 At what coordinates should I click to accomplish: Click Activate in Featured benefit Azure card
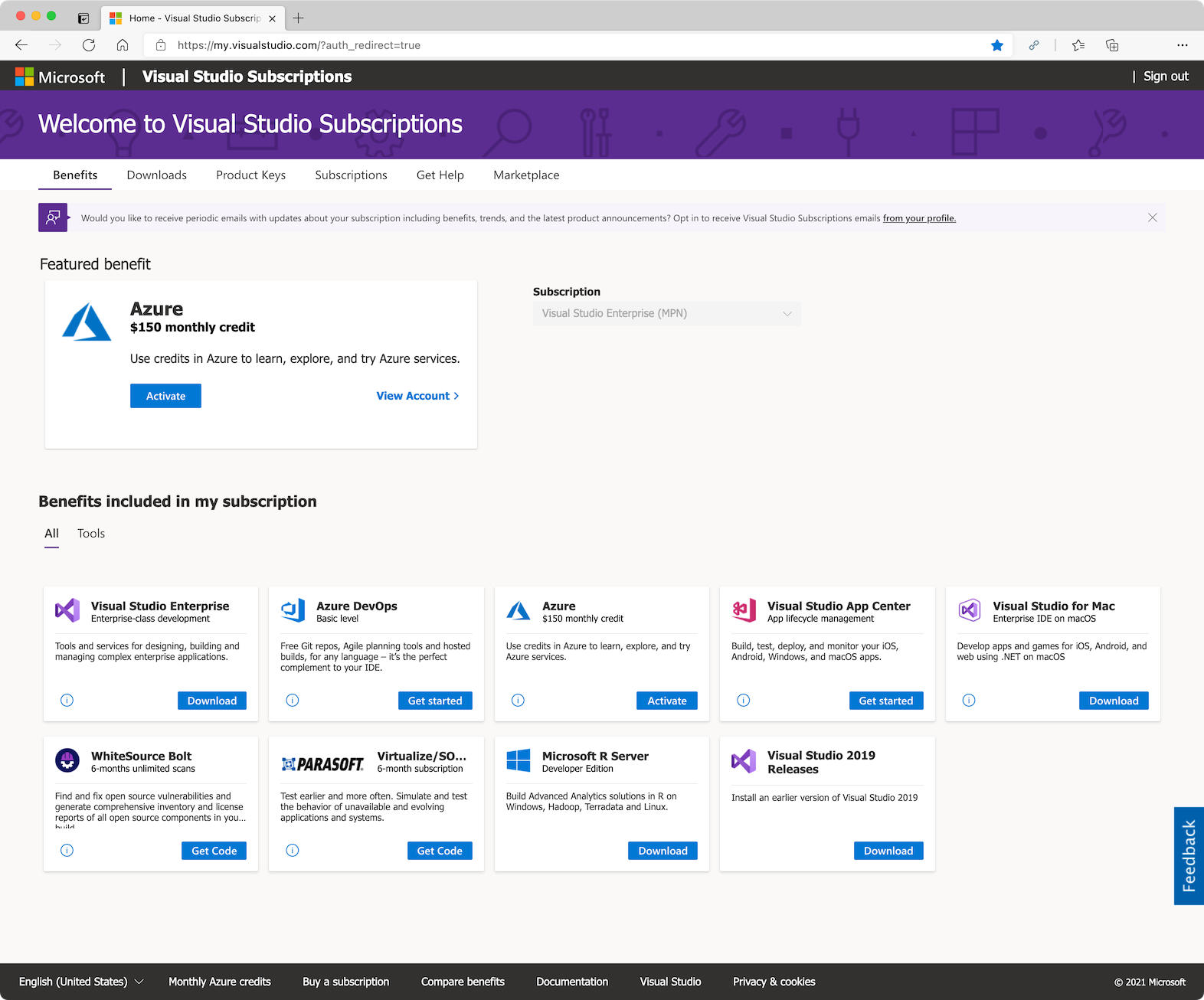165,396
